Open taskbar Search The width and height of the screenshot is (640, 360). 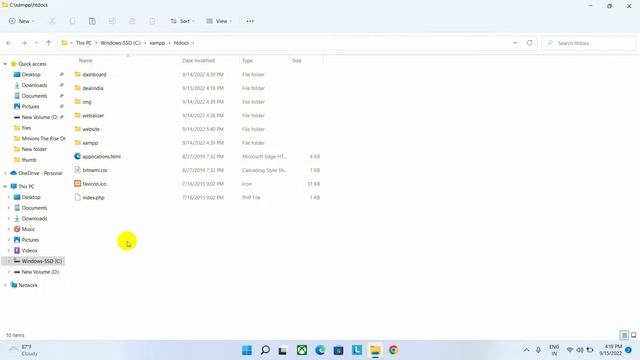coord(265,350)
